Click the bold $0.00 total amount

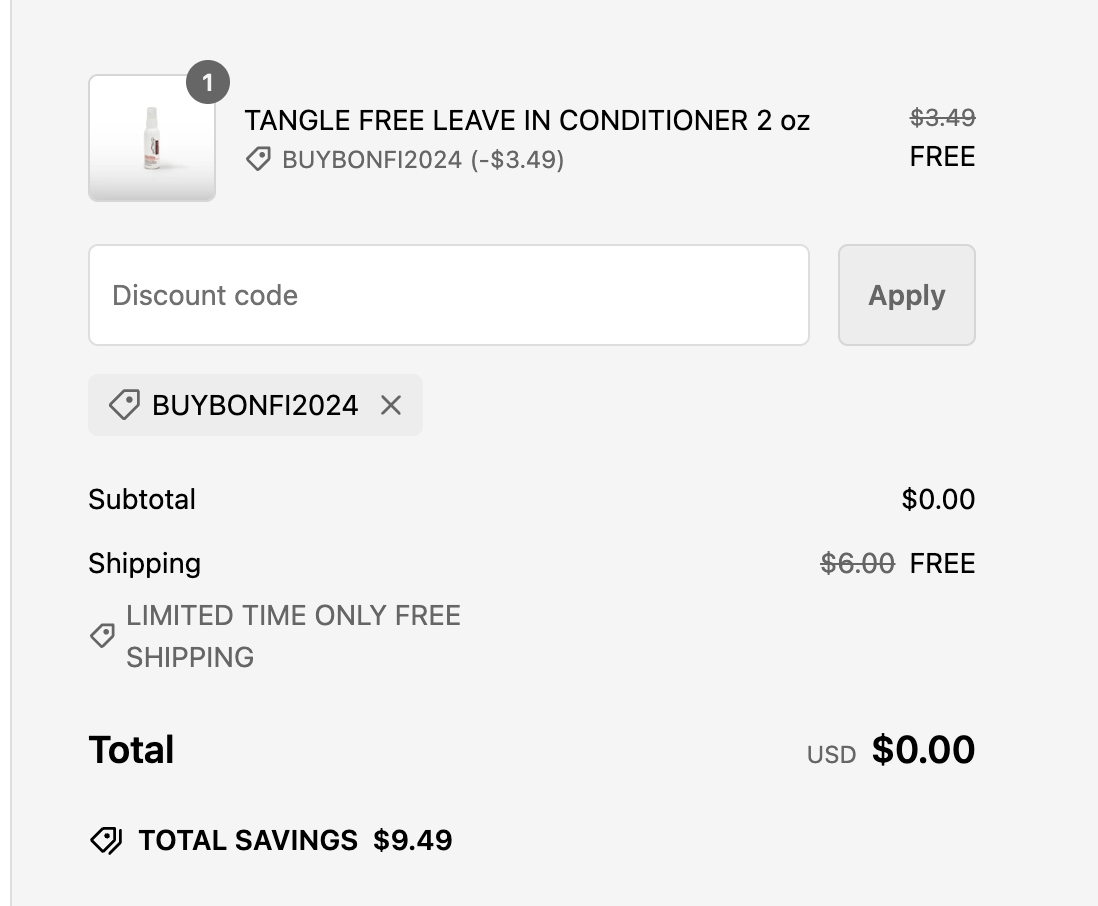(923, 750)
